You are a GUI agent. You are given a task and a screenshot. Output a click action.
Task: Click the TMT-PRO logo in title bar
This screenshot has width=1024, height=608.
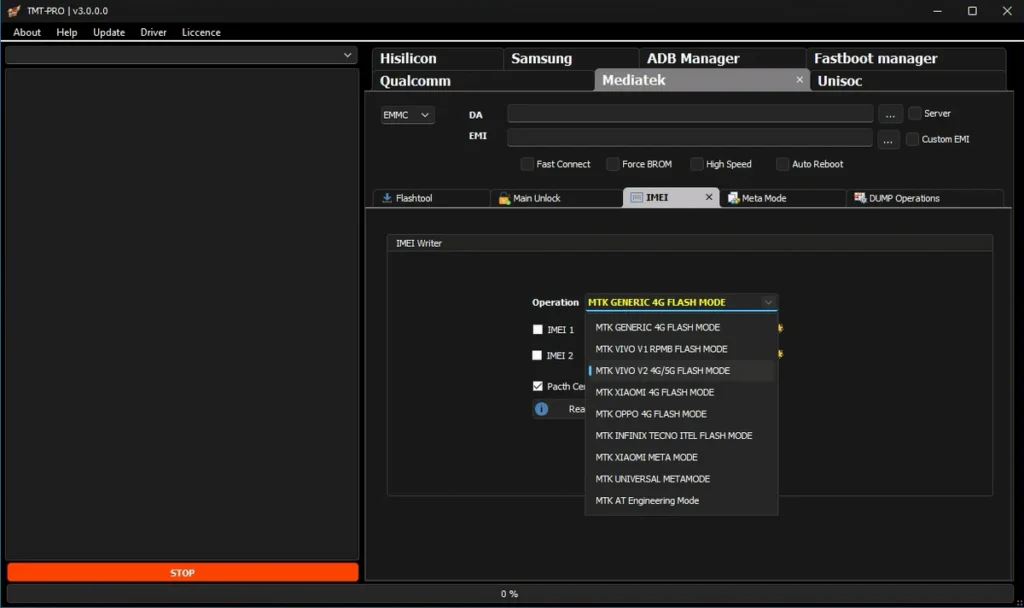[x=12, y=11]
